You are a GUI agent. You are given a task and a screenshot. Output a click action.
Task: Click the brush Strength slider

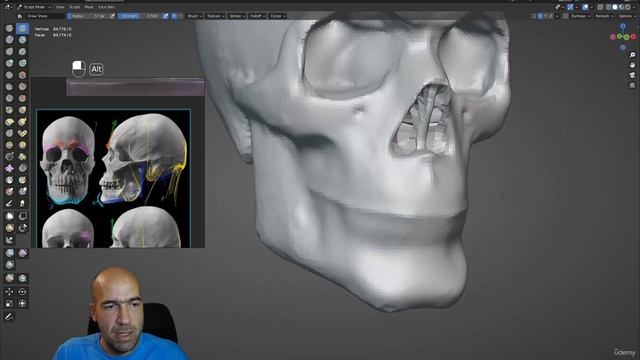pyautogui.click(x=140, y=16)
